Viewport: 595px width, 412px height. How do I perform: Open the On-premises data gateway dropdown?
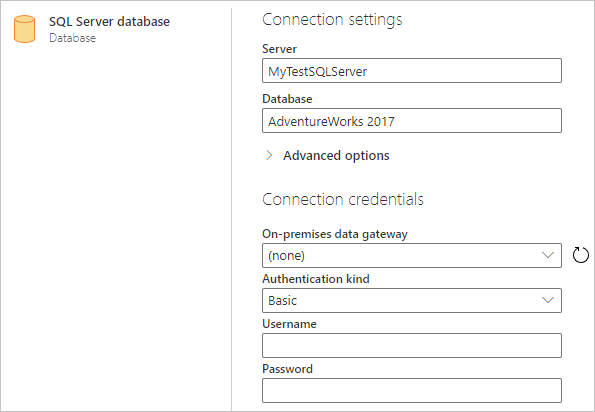pos(412,255)
